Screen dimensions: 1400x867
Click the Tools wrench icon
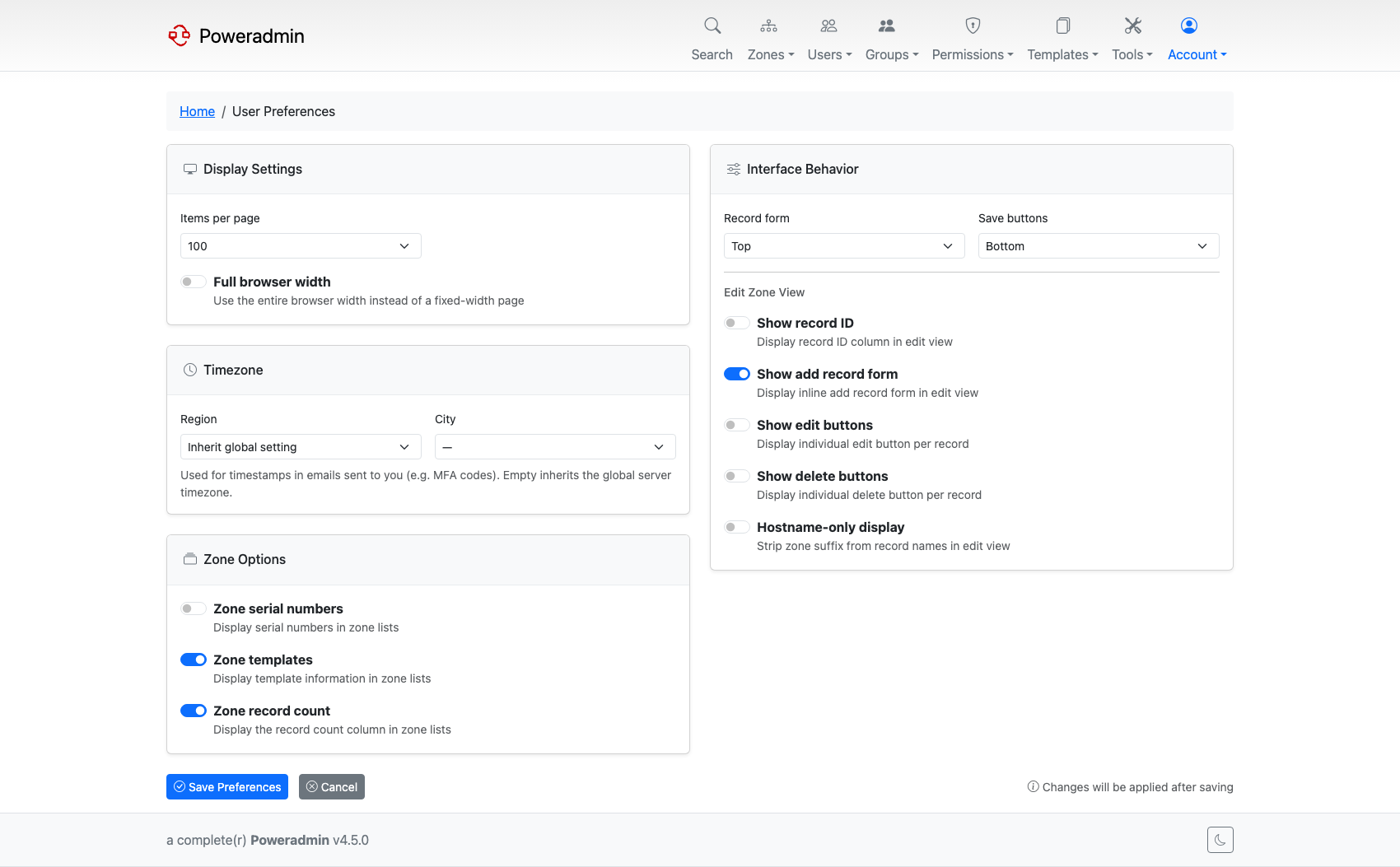(x=1133, y=26)
